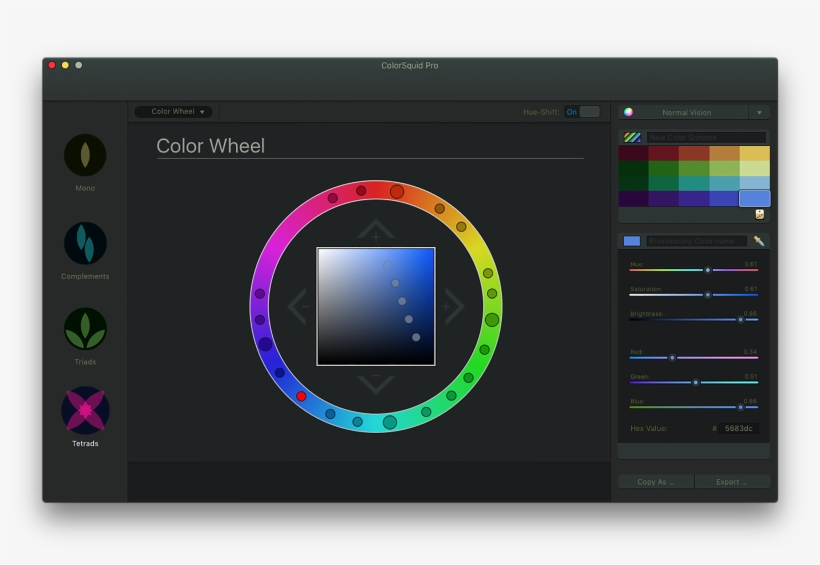Adjust the Blue slider handle

(740, 407)
